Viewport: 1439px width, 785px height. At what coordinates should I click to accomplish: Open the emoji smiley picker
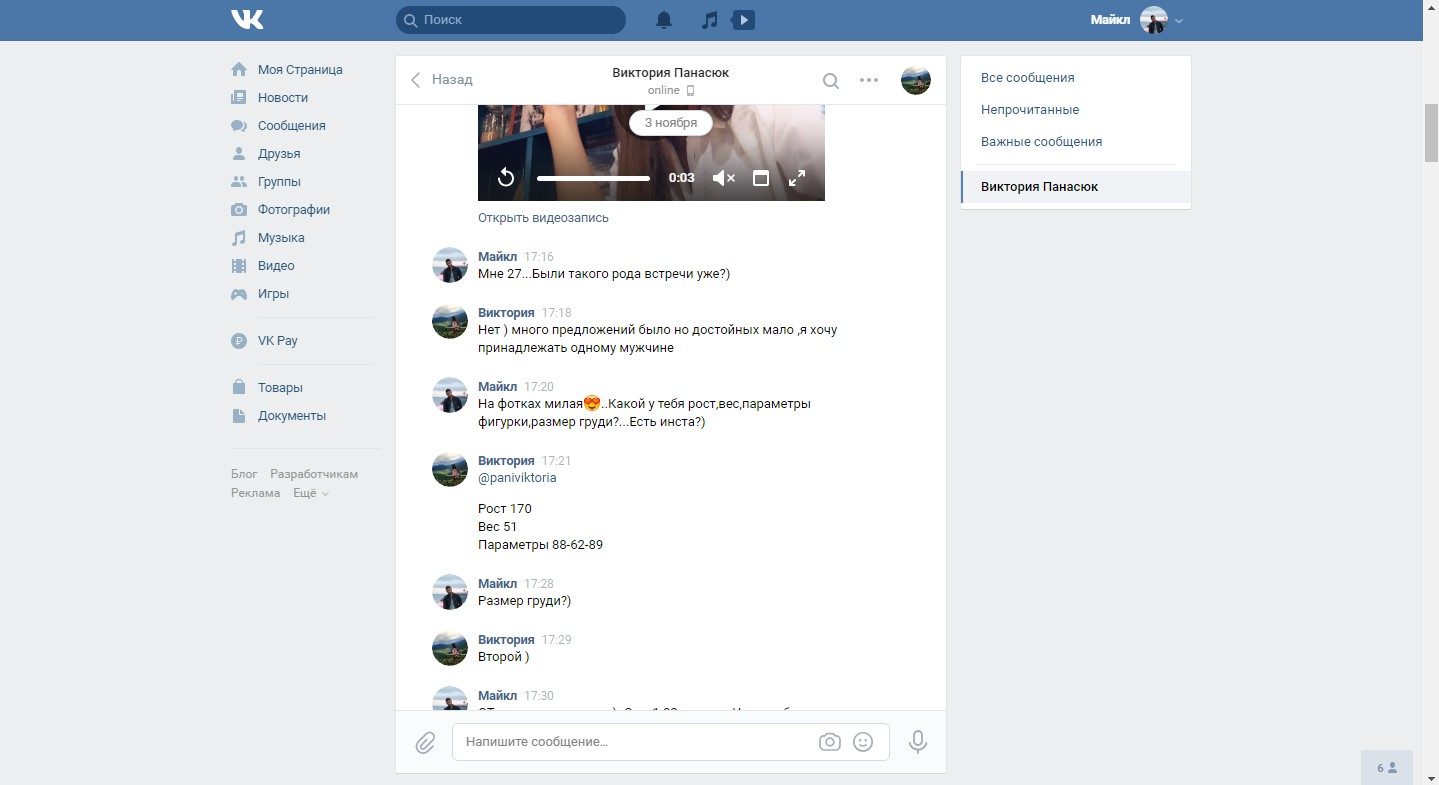pos(863,742)
